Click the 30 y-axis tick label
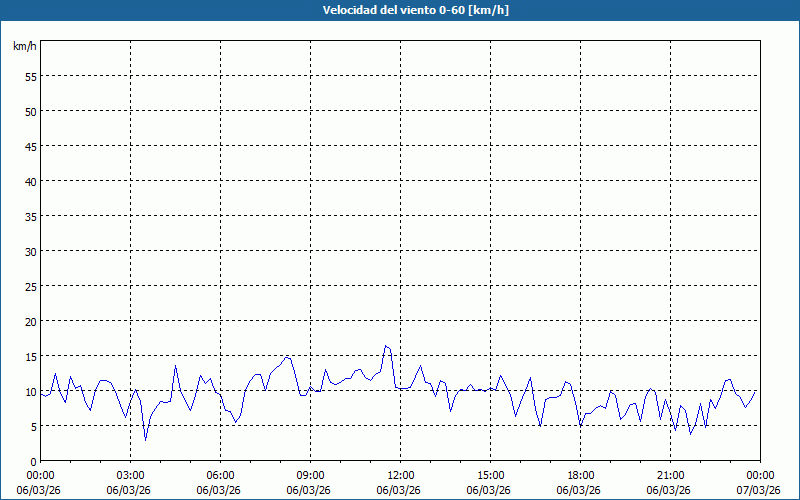800x500 pixels. pyautogui.click(x=30, y=251)
